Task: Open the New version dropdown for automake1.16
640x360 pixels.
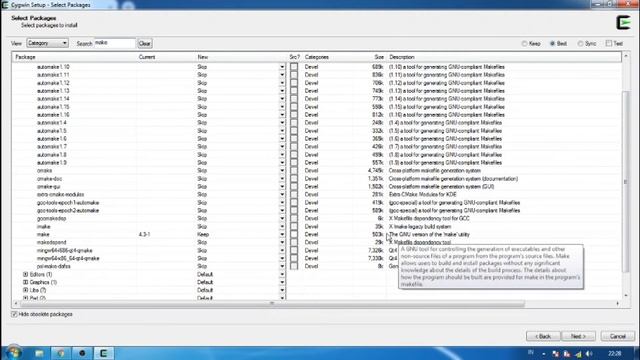Action: point(282,115)
